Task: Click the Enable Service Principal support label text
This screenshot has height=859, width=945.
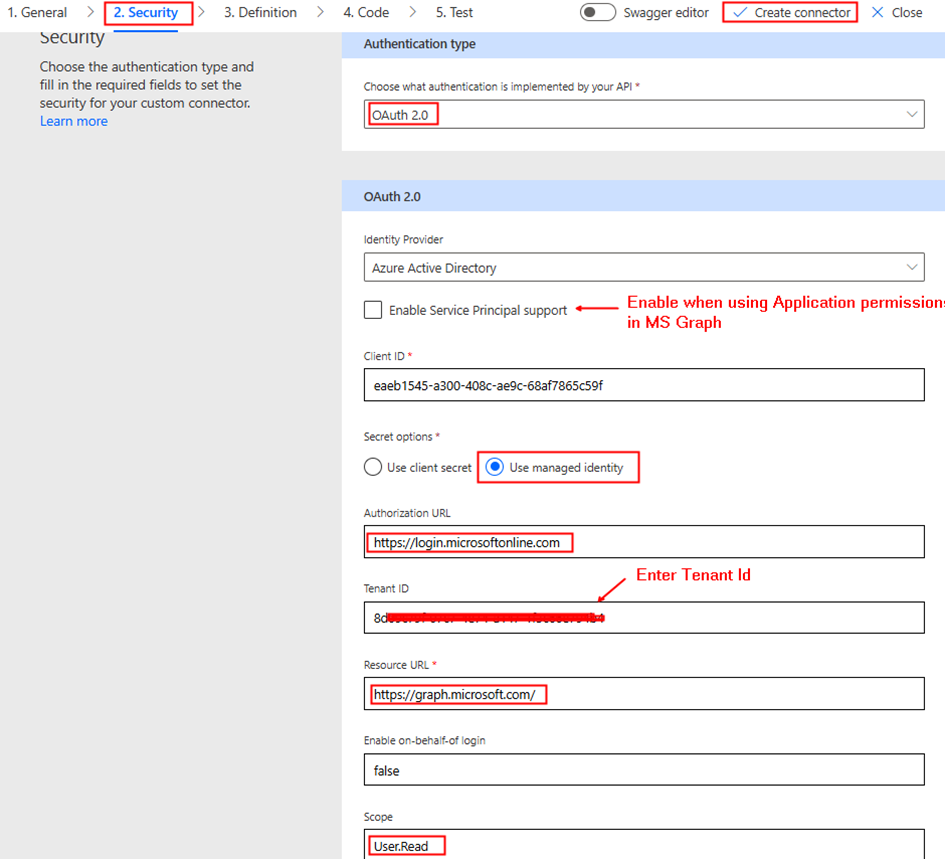Action: [478, 310]
